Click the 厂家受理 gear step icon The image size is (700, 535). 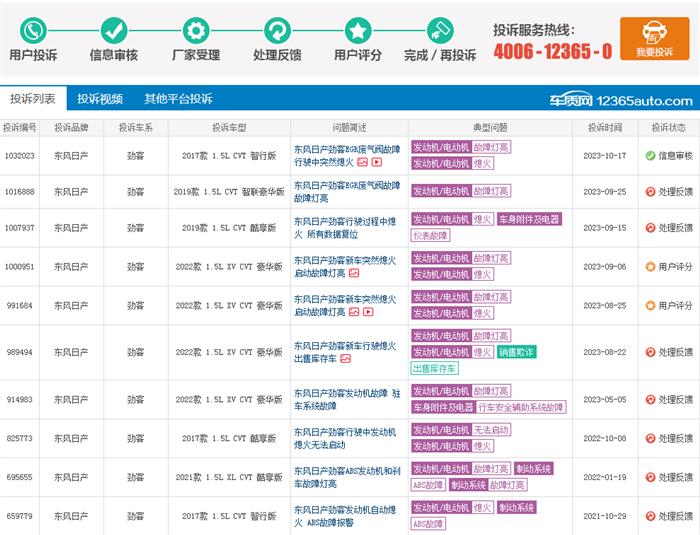click(x=196, y=30)
